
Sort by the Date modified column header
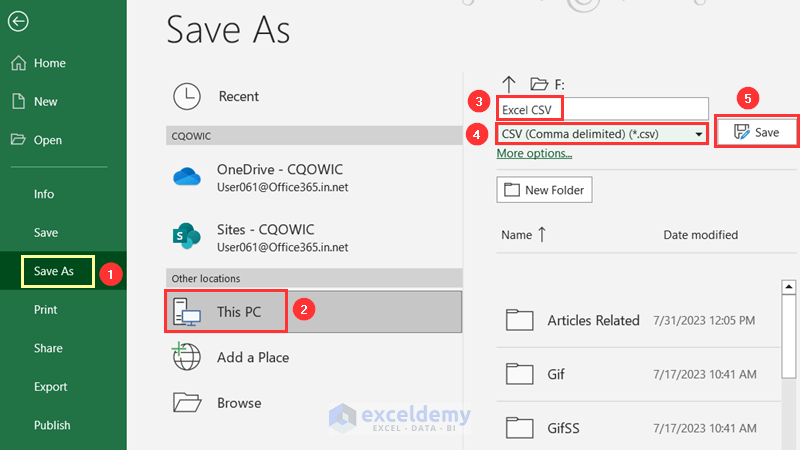point(701,235)
